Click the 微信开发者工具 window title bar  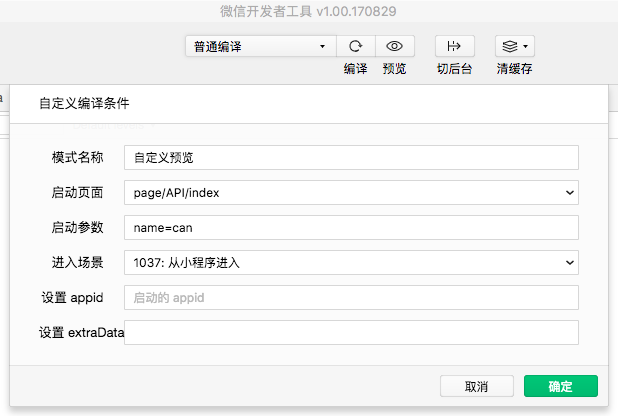click(308, 11)
